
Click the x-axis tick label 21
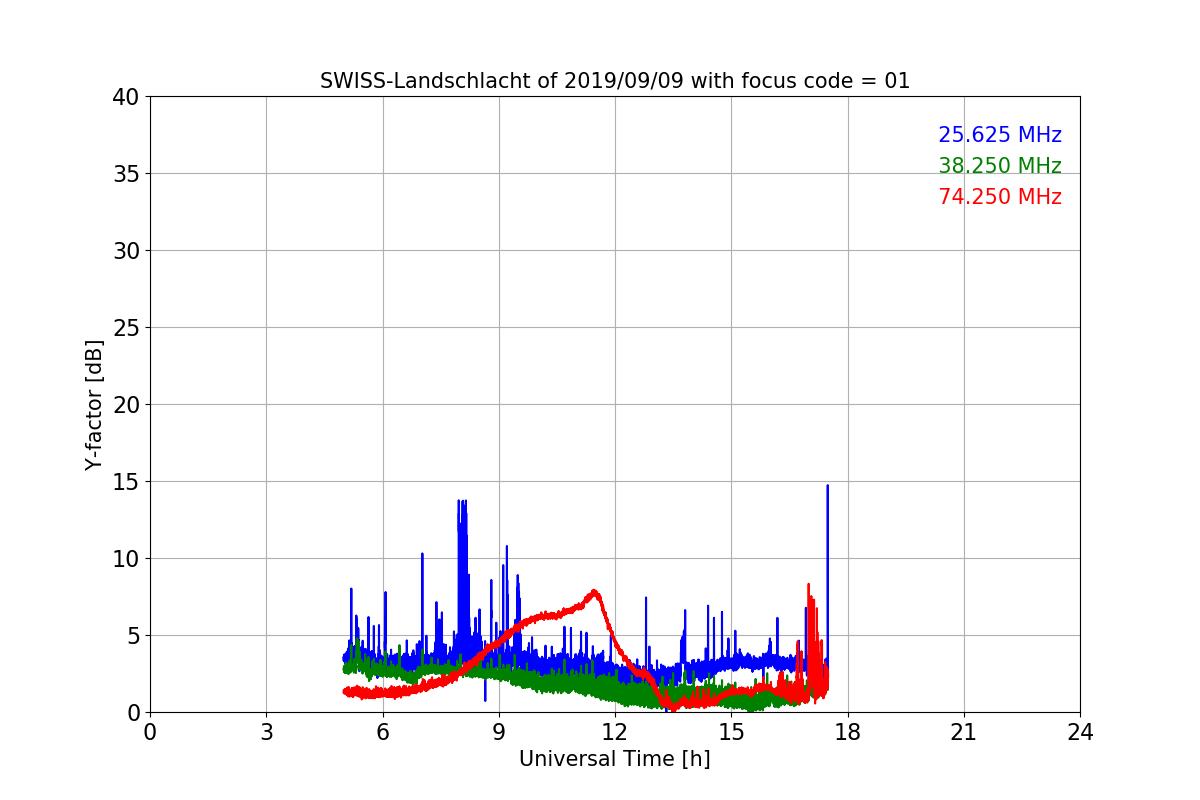coord(963,732)
